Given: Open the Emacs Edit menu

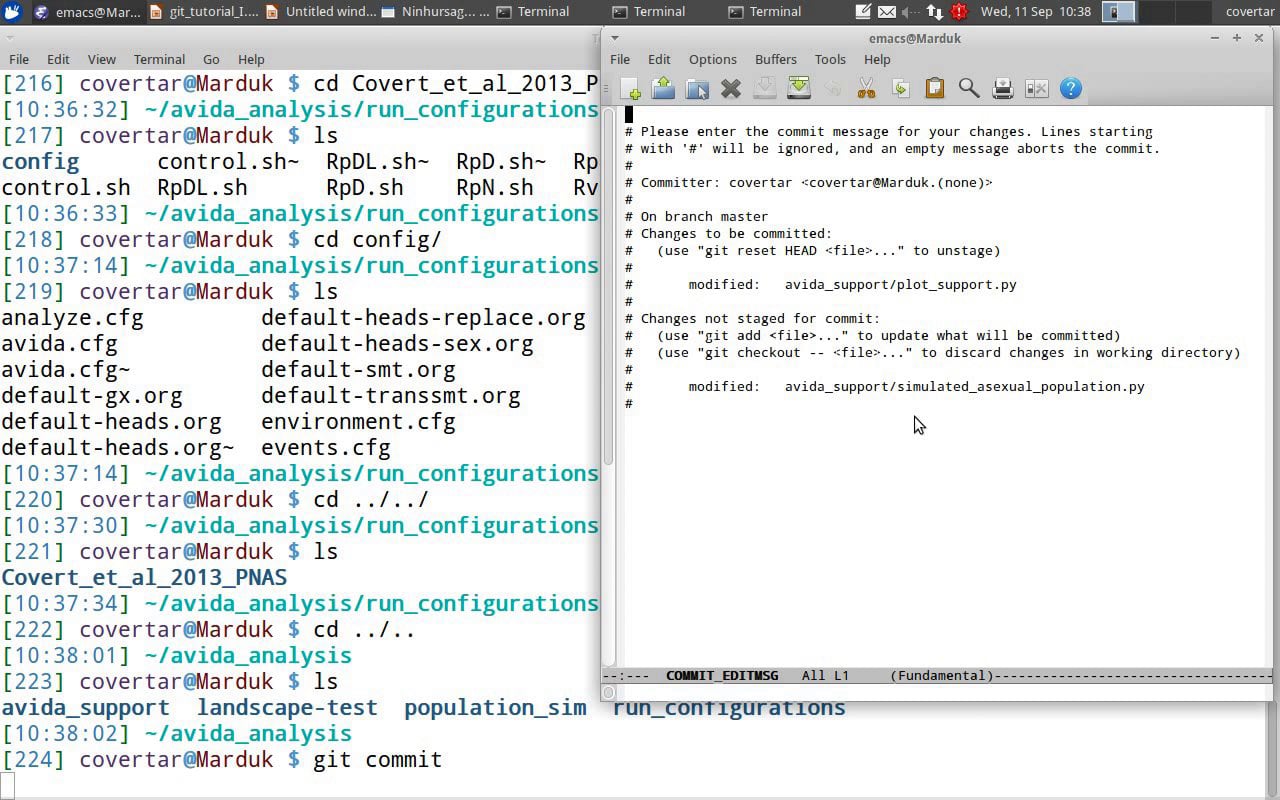Looking at the screenshot, I should (659, 59).
